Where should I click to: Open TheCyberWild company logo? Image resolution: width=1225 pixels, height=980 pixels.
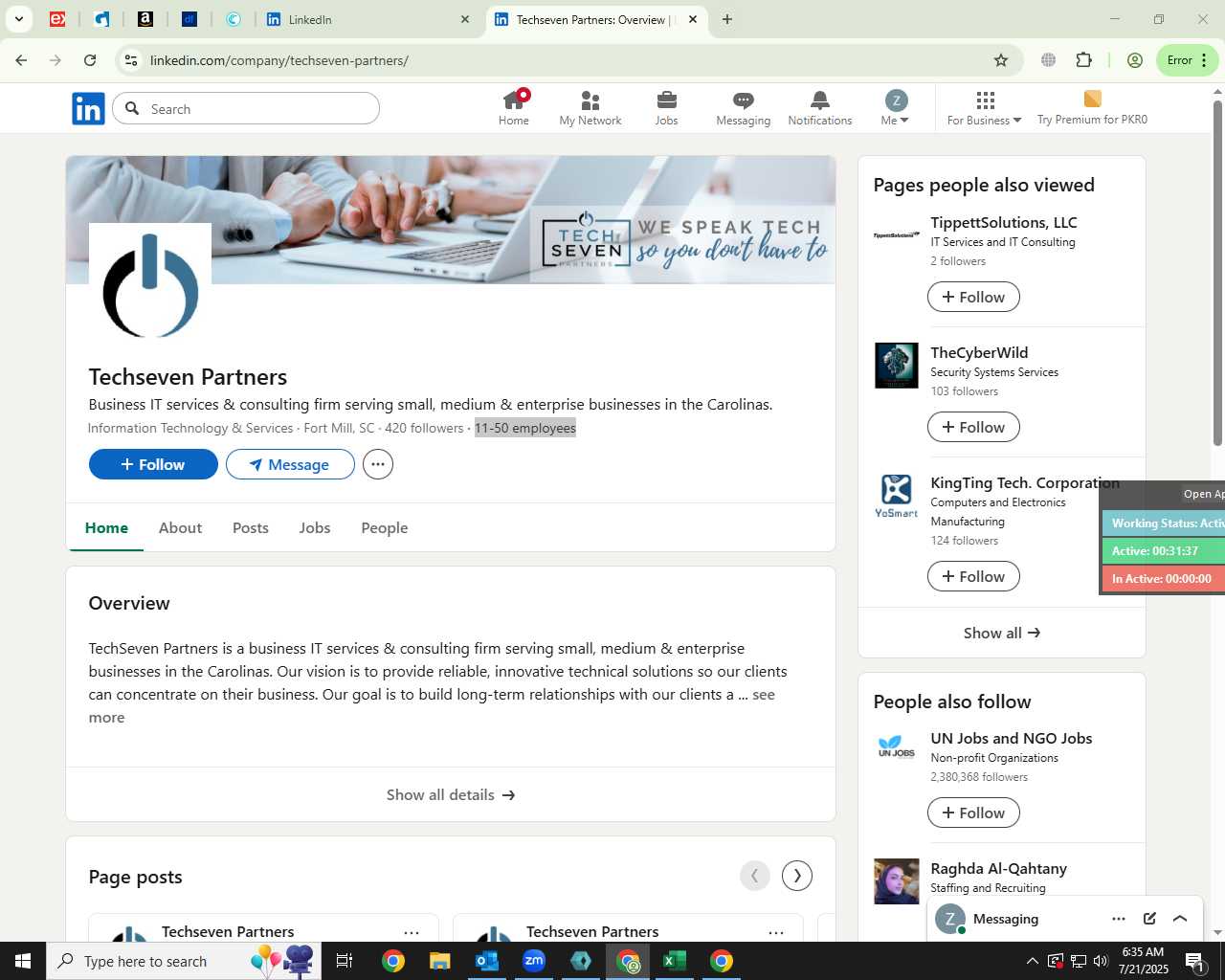coord(897,366)
